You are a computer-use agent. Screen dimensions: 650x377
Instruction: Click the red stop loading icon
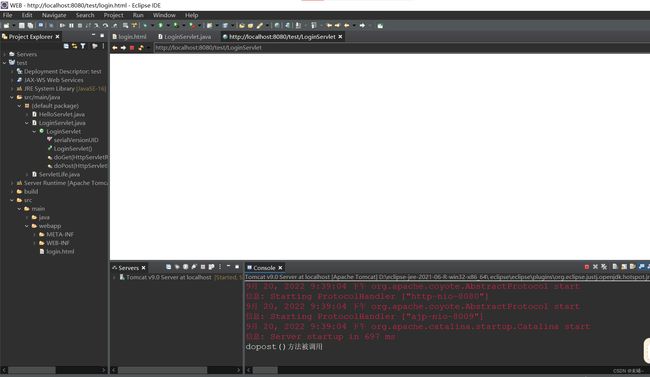[132, 48]
